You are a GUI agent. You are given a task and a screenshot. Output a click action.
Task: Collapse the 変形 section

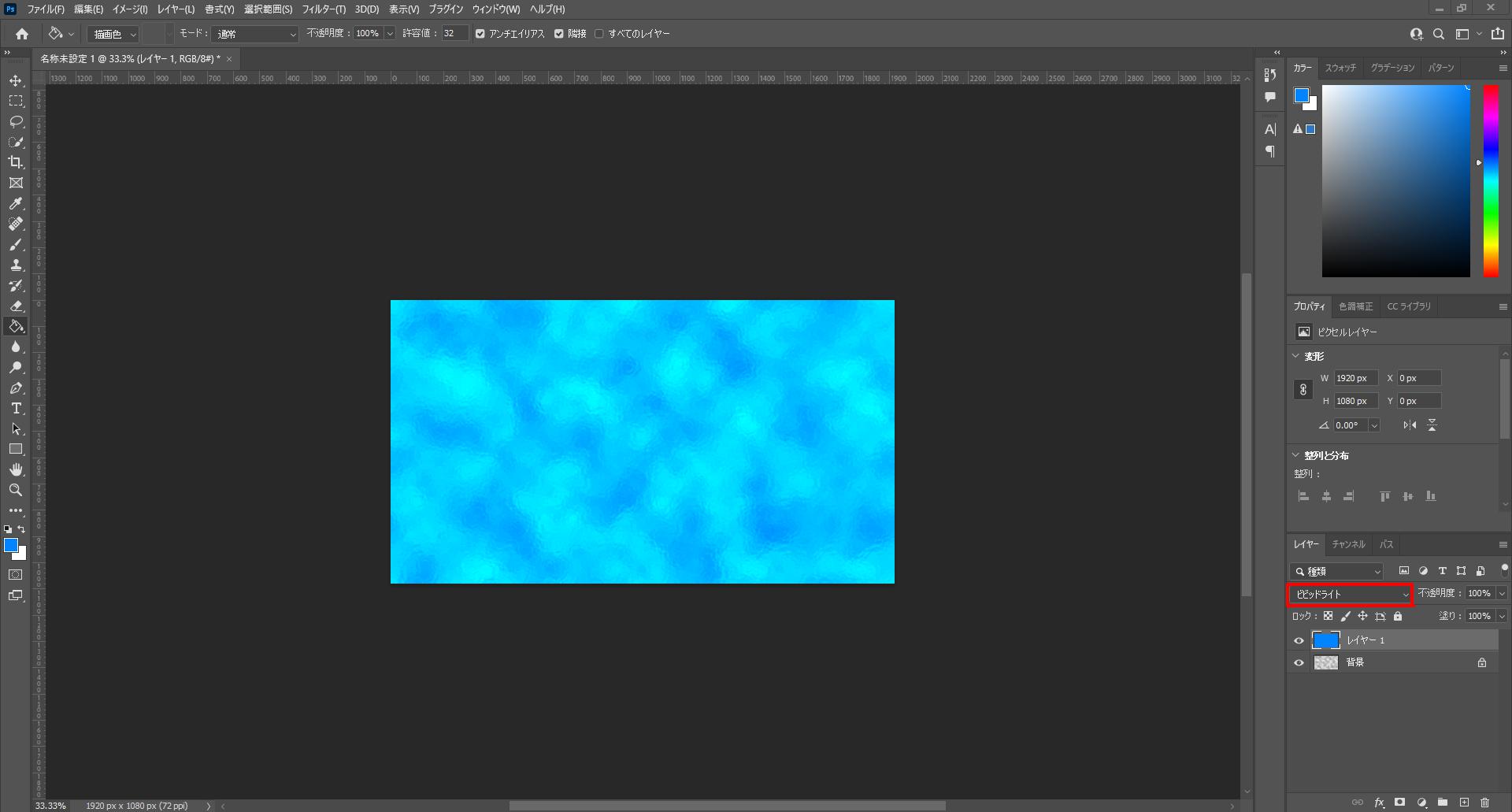(x=1296, y=356)
